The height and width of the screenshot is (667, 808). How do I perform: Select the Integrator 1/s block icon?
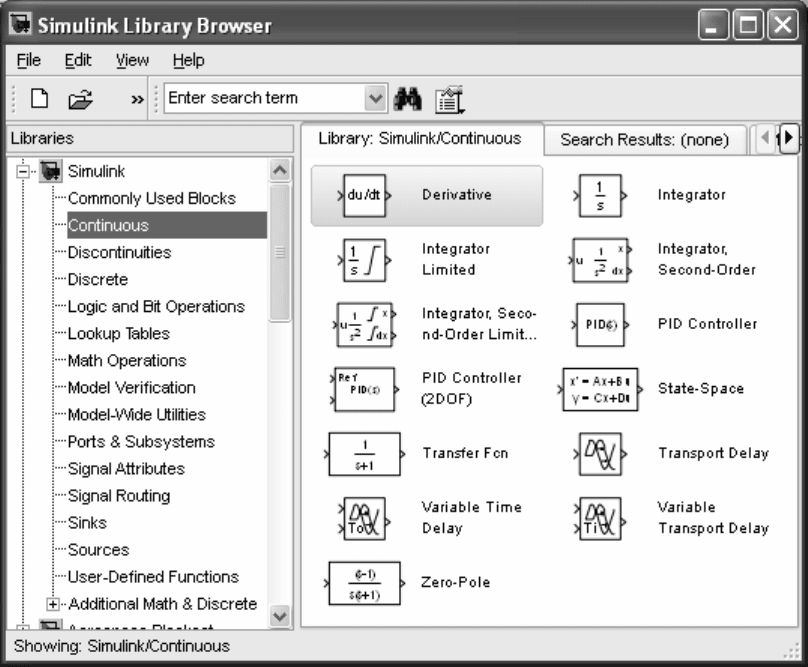coord(600,195)
